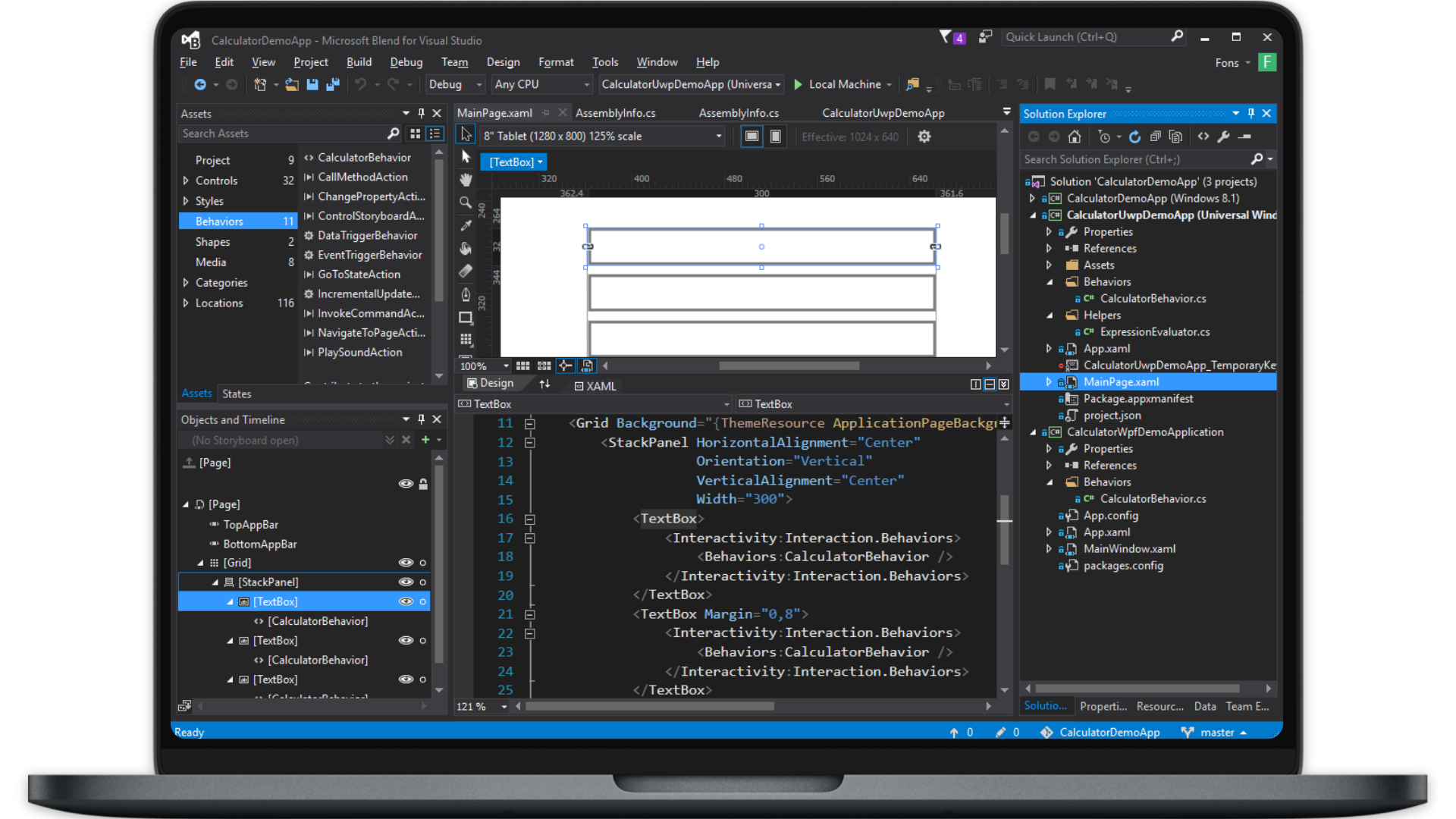Viewport: 1456px width, 819px height.
Task: Select the Paint Bucket tool
Action: pos(466,248)
